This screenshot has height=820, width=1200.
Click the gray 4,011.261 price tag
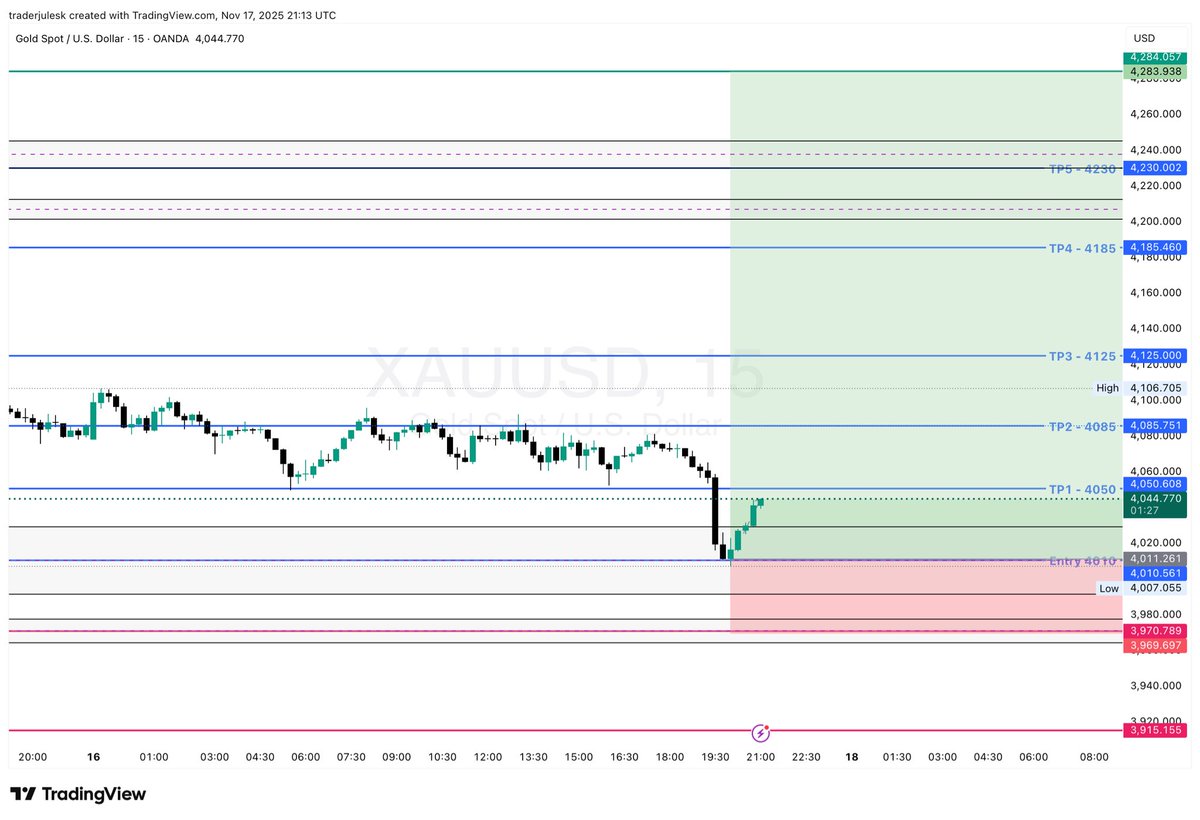coord(1155,558)
